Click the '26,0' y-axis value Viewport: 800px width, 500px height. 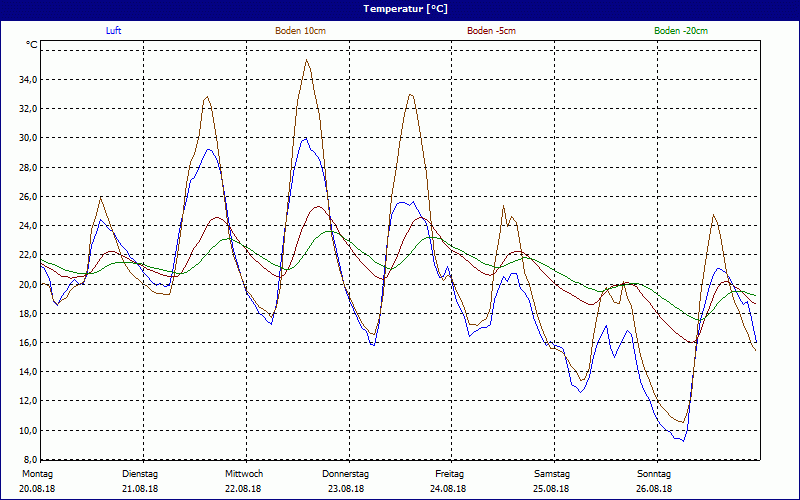tap(27, 196)
